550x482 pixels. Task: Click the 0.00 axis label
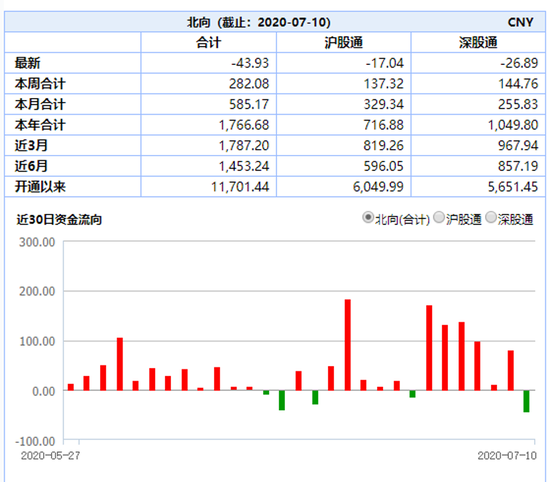(43, 391)
